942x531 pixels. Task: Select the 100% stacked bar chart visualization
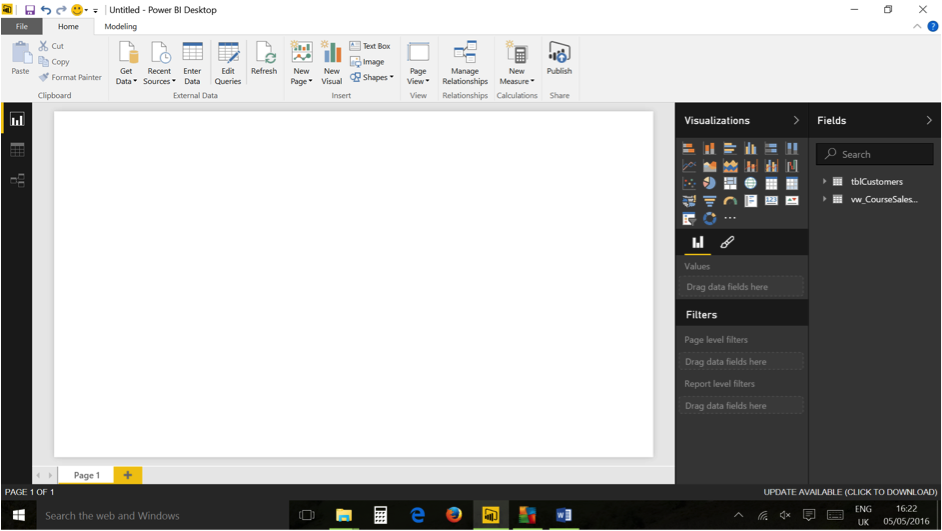pyautogui.click(x=771, y=148)
